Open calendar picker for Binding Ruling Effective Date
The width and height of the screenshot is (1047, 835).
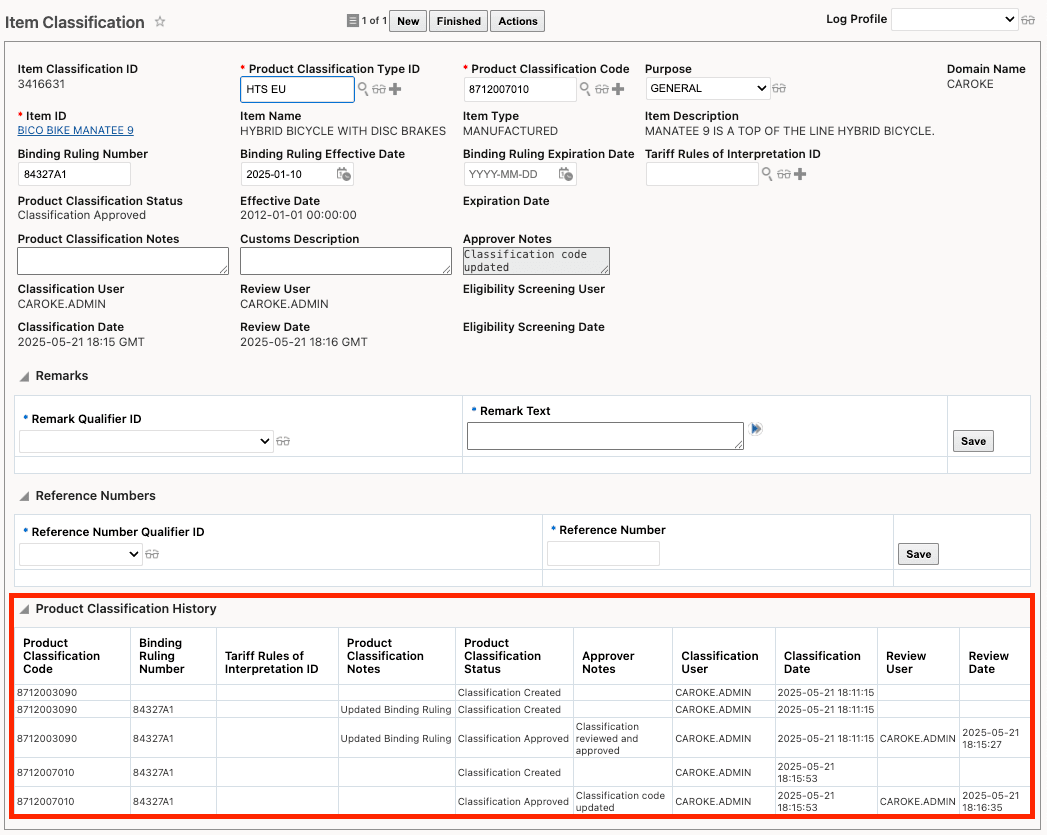tap(343, 174)
